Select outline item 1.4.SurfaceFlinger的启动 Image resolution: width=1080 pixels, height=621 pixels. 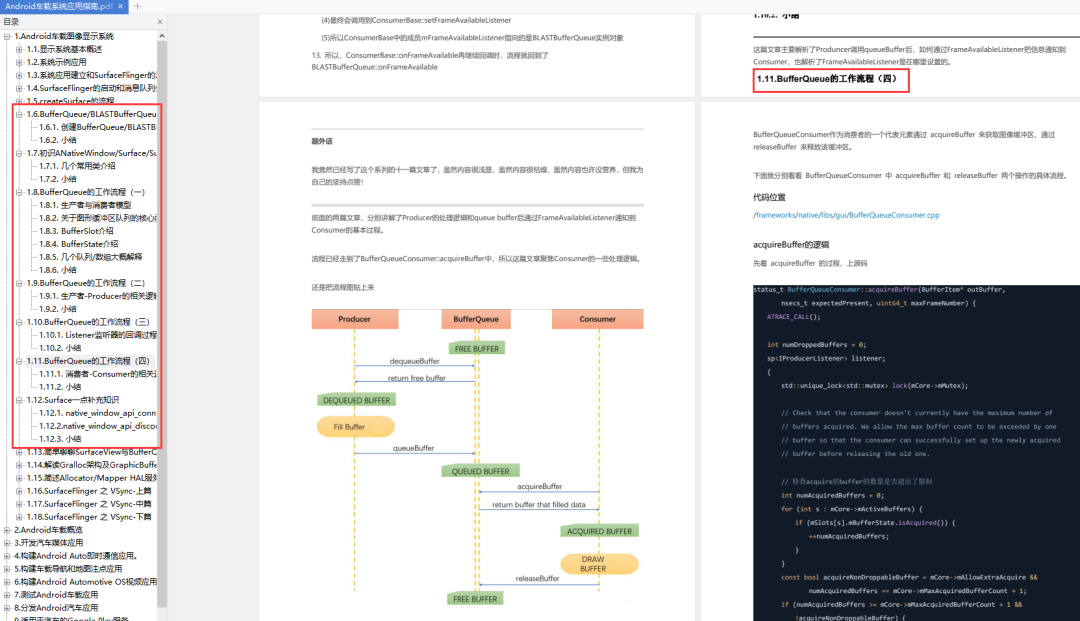click(91, 88)
